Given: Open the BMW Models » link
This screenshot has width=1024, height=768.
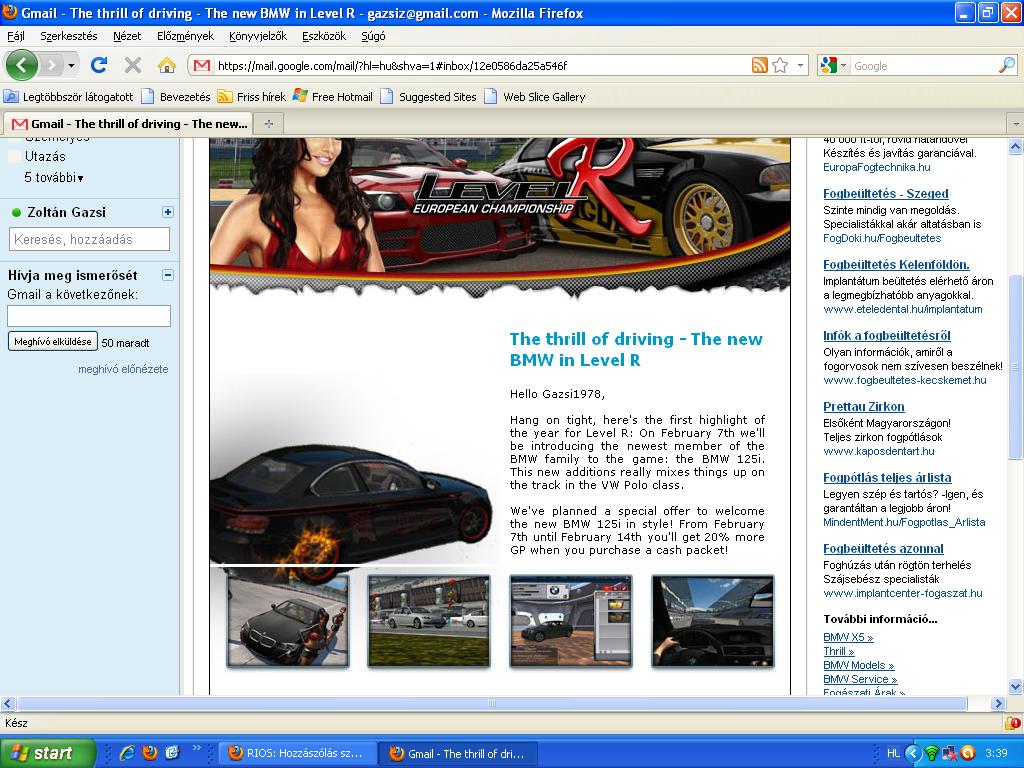Looking at the screenshot, I should (858, 665).
